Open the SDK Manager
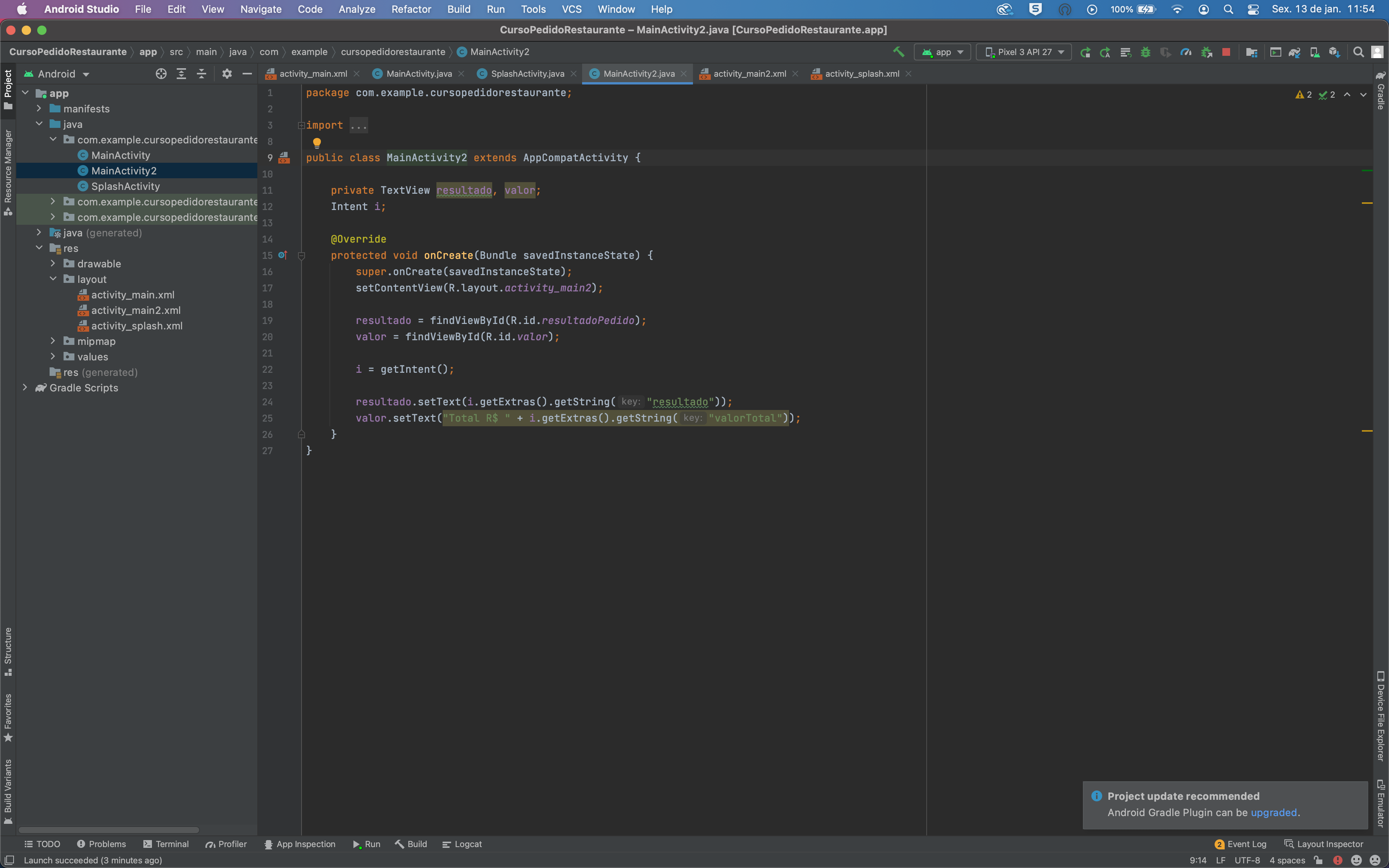 1334,52
